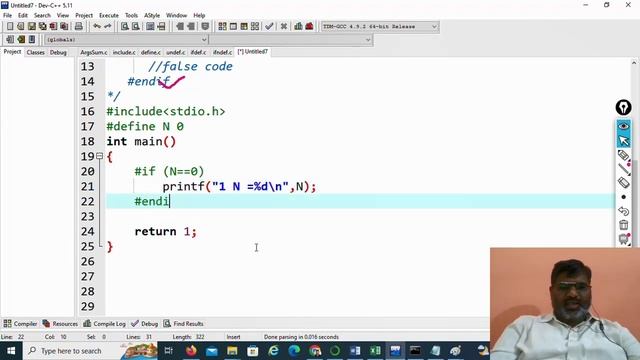Open the Execute menu
Viewport: 640px width, 360px height.
[x=109, y=15]
